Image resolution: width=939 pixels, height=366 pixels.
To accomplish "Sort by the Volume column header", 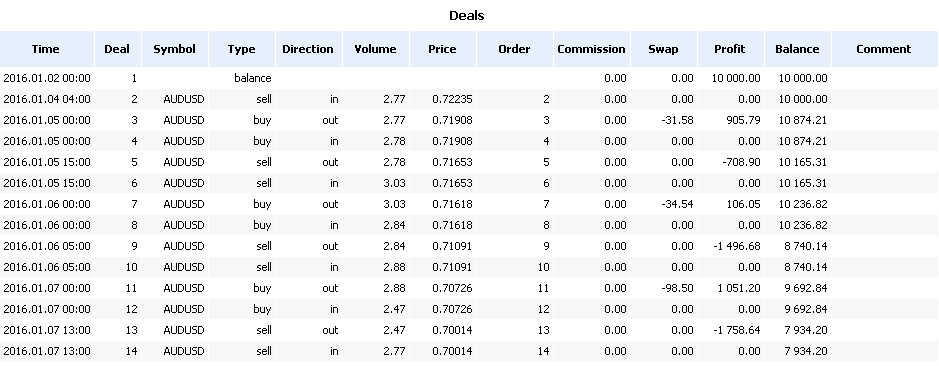I will [375, 49].
